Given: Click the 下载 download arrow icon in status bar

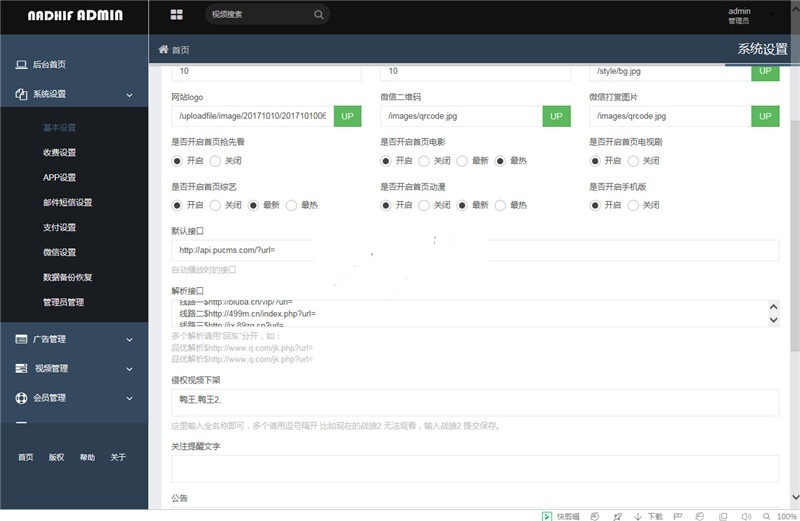Looking at the screenshot, I should pos(639,516).
